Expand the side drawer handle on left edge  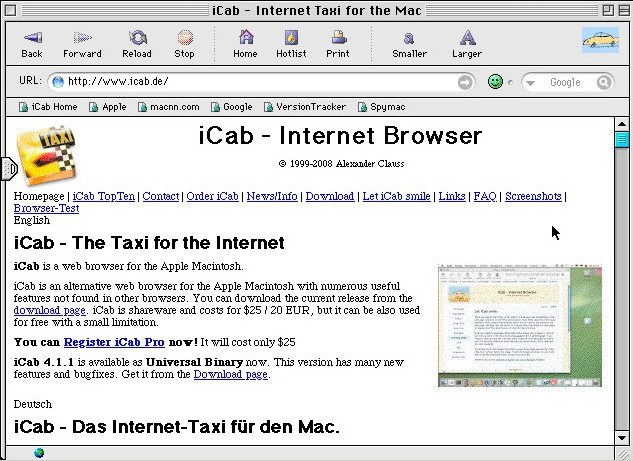pos(8,168)
